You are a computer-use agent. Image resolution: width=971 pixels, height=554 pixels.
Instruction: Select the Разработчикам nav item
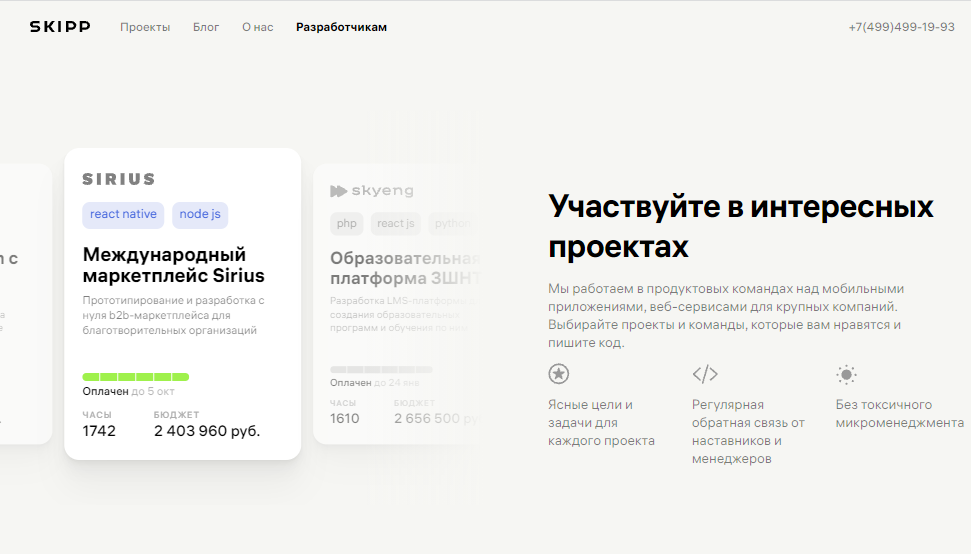point(341,27)
